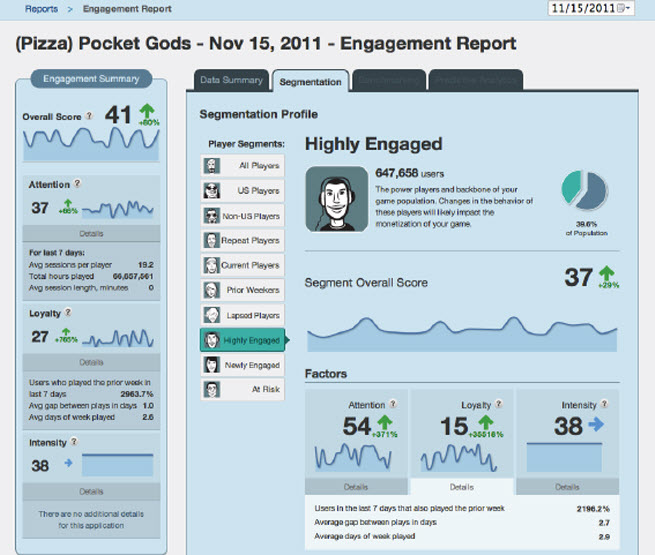This screenshot has height=555, width=655.
Task: Click the At Risk avatar icon
Action: click(x=212, y=389)
